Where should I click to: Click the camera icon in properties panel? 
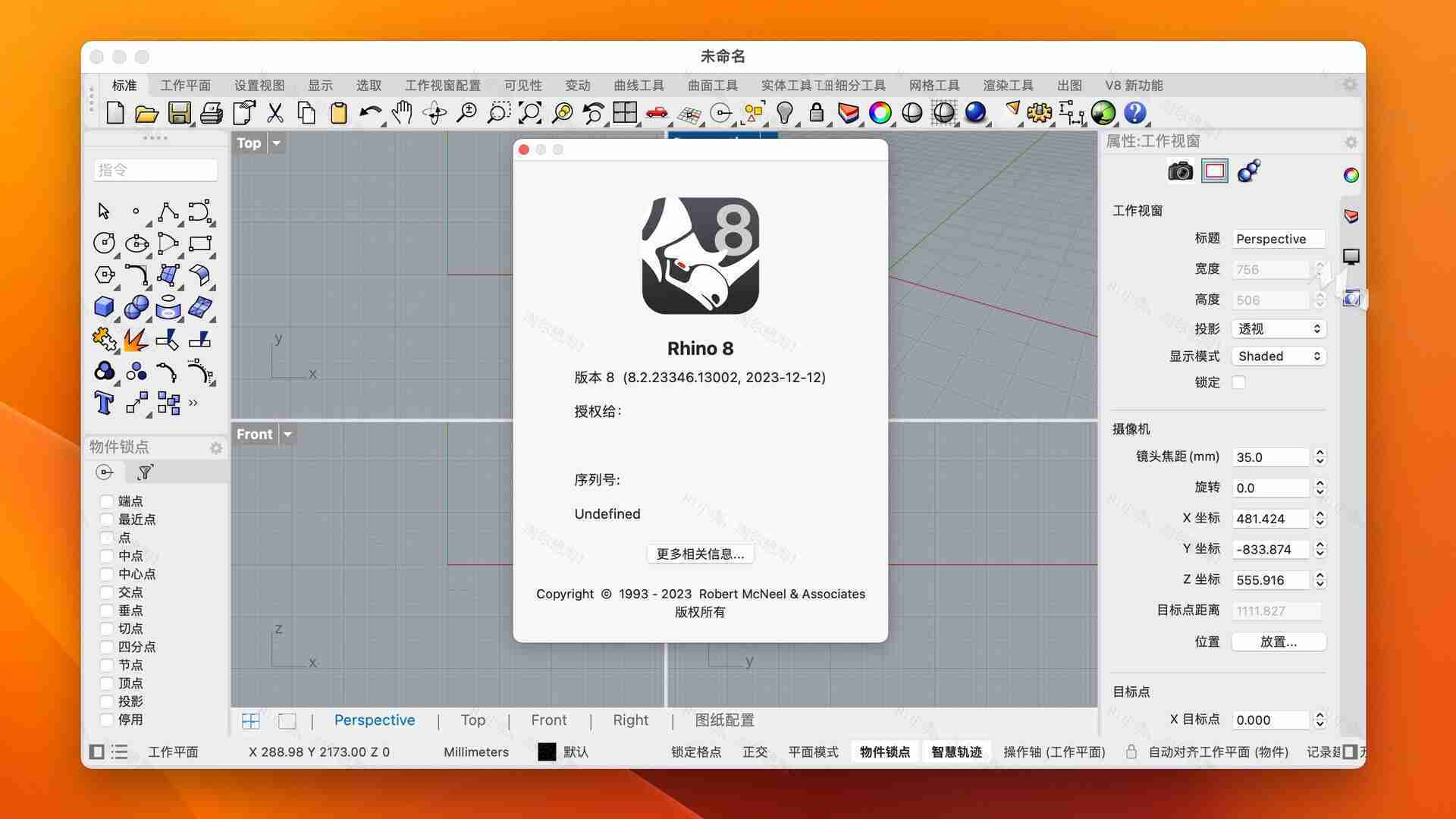(x=1180, y=171)
